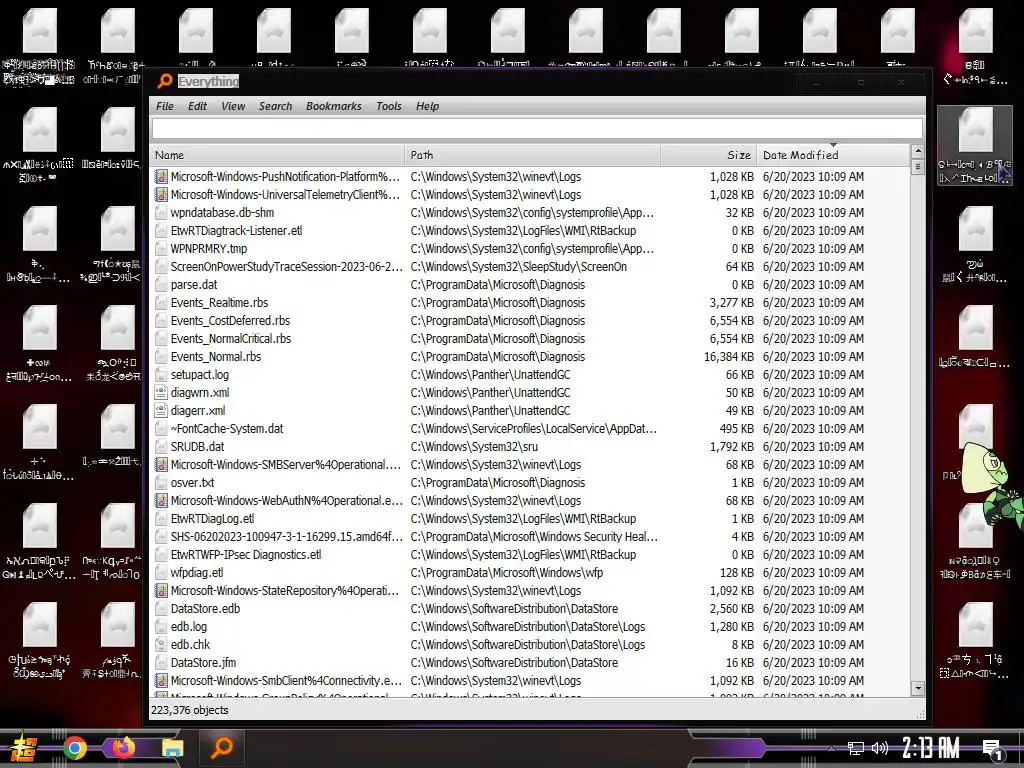Open the View menu

232,106
